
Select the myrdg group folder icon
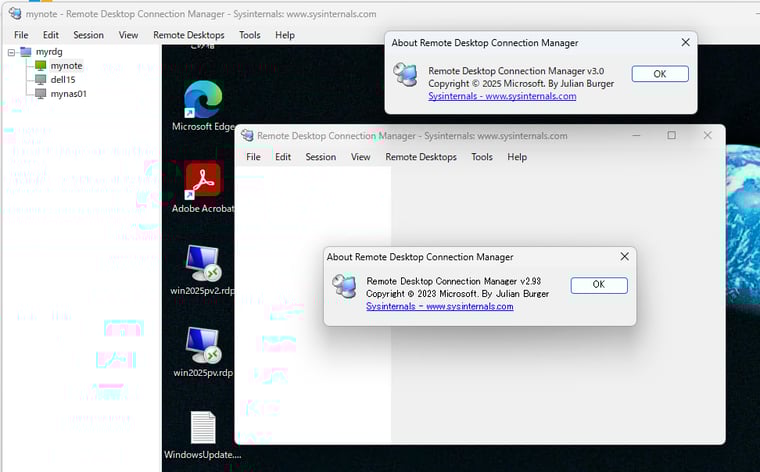click(x=26, y=52)
